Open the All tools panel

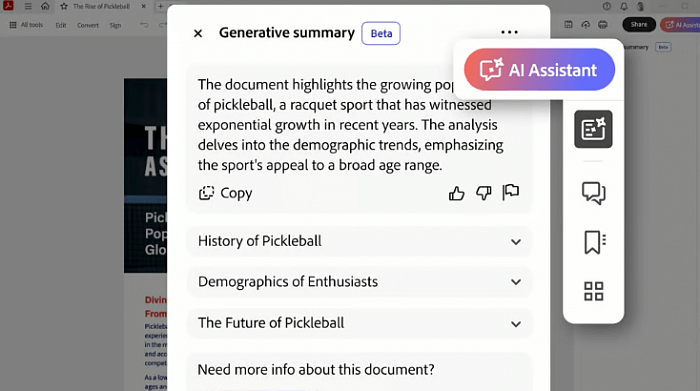[26, 25]
